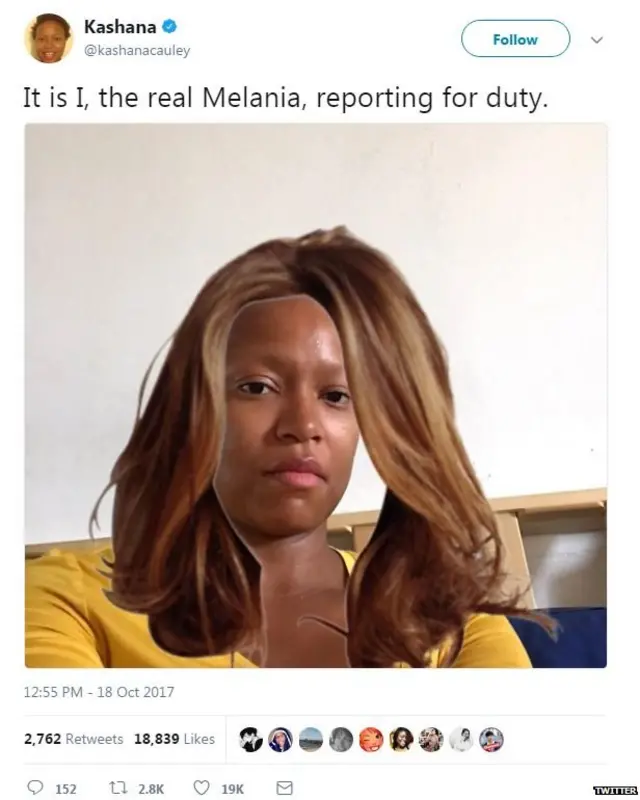The height and width of the screenshot is (800, 640).
Task: Click the last liker avatar in row
Action: pyautogui.click(x=491, y=739)
